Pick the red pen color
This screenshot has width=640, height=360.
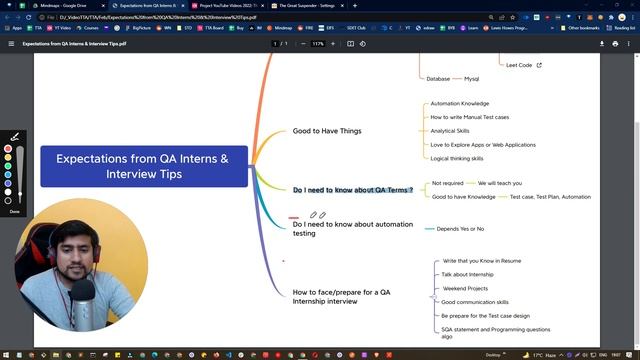(8, 149)
